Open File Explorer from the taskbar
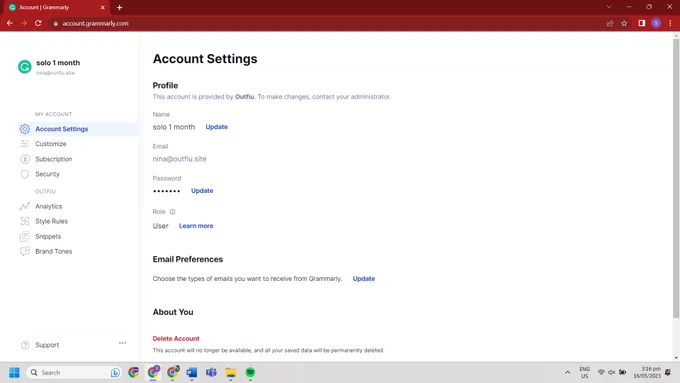The width and height of the screenshot is (680, 383). 231,373
